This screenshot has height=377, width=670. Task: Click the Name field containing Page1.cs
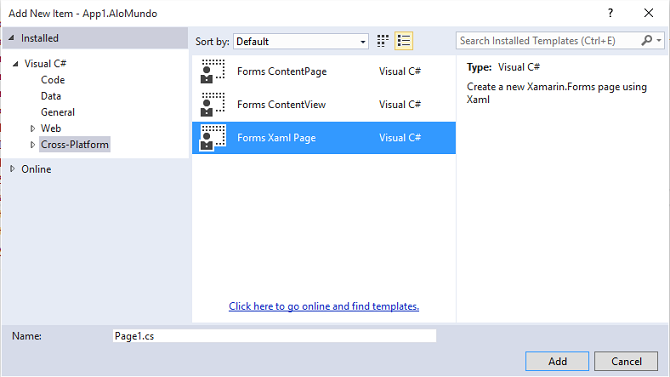click(x=274, y=336)
